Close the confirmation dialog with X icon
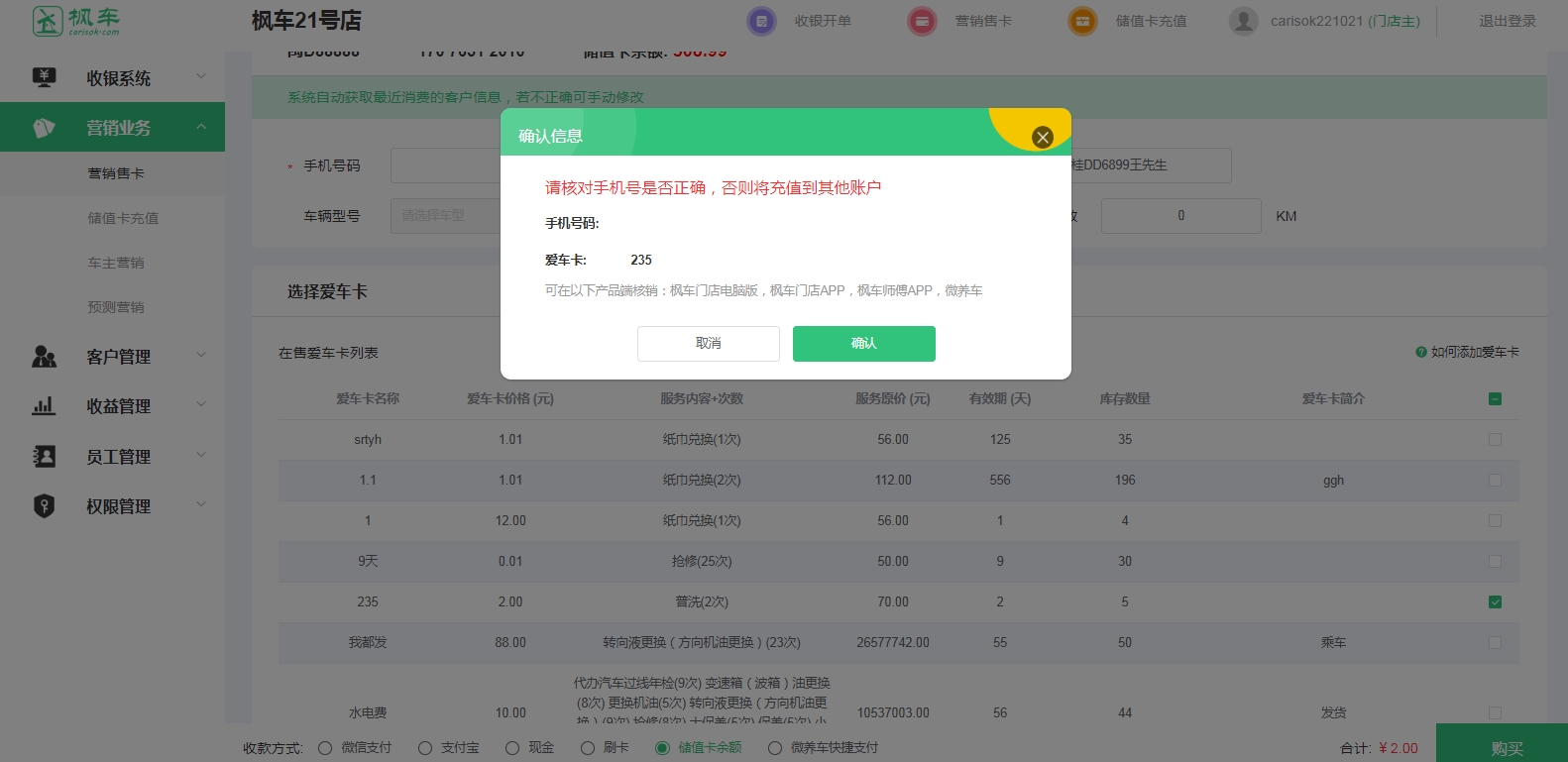The height and width of the screenshot is (762, 1568). coord(1042,138)
